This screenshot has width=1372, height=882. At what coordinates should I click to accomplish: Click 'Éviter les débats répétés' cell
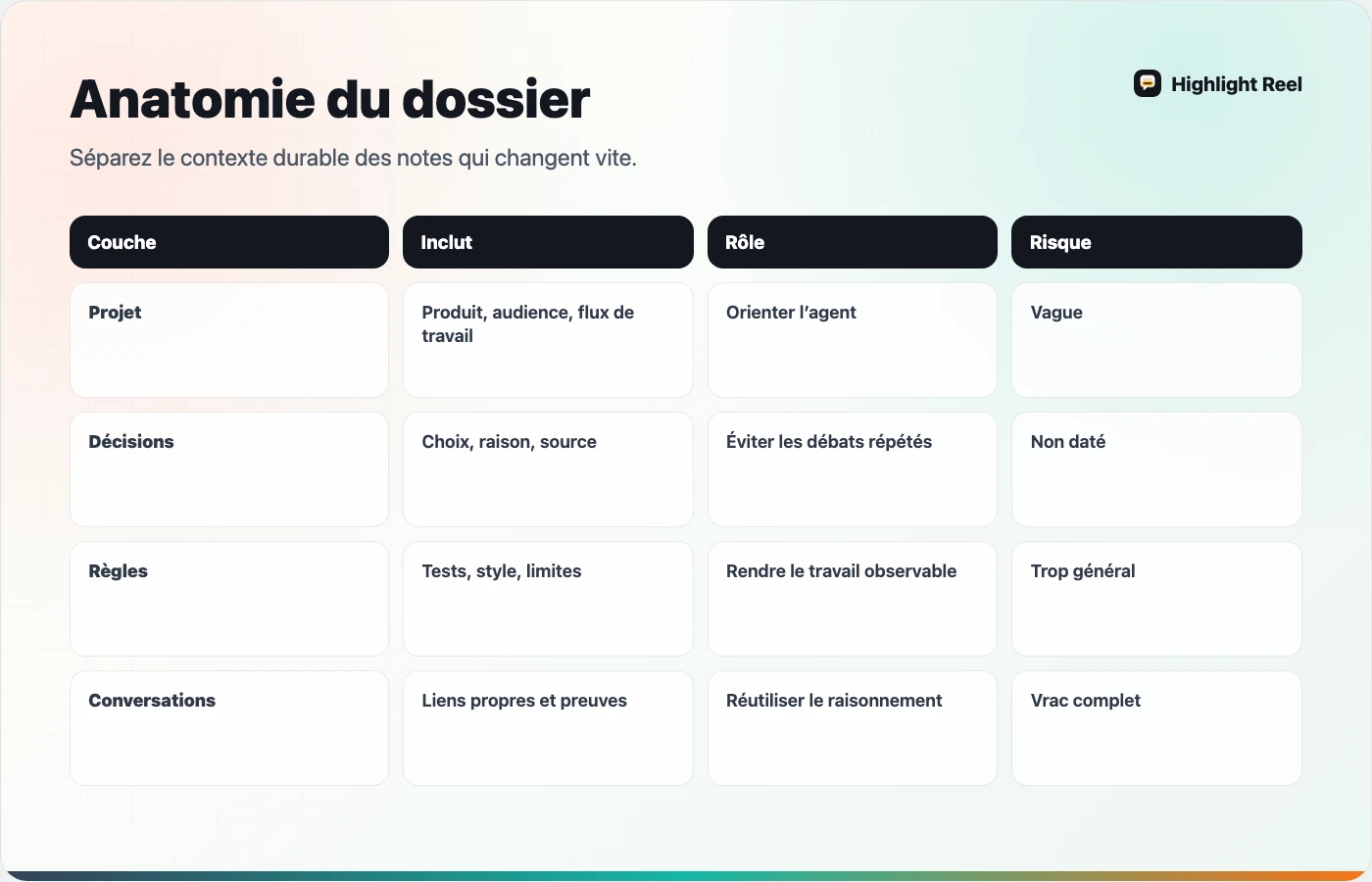(x=853, y=469)
